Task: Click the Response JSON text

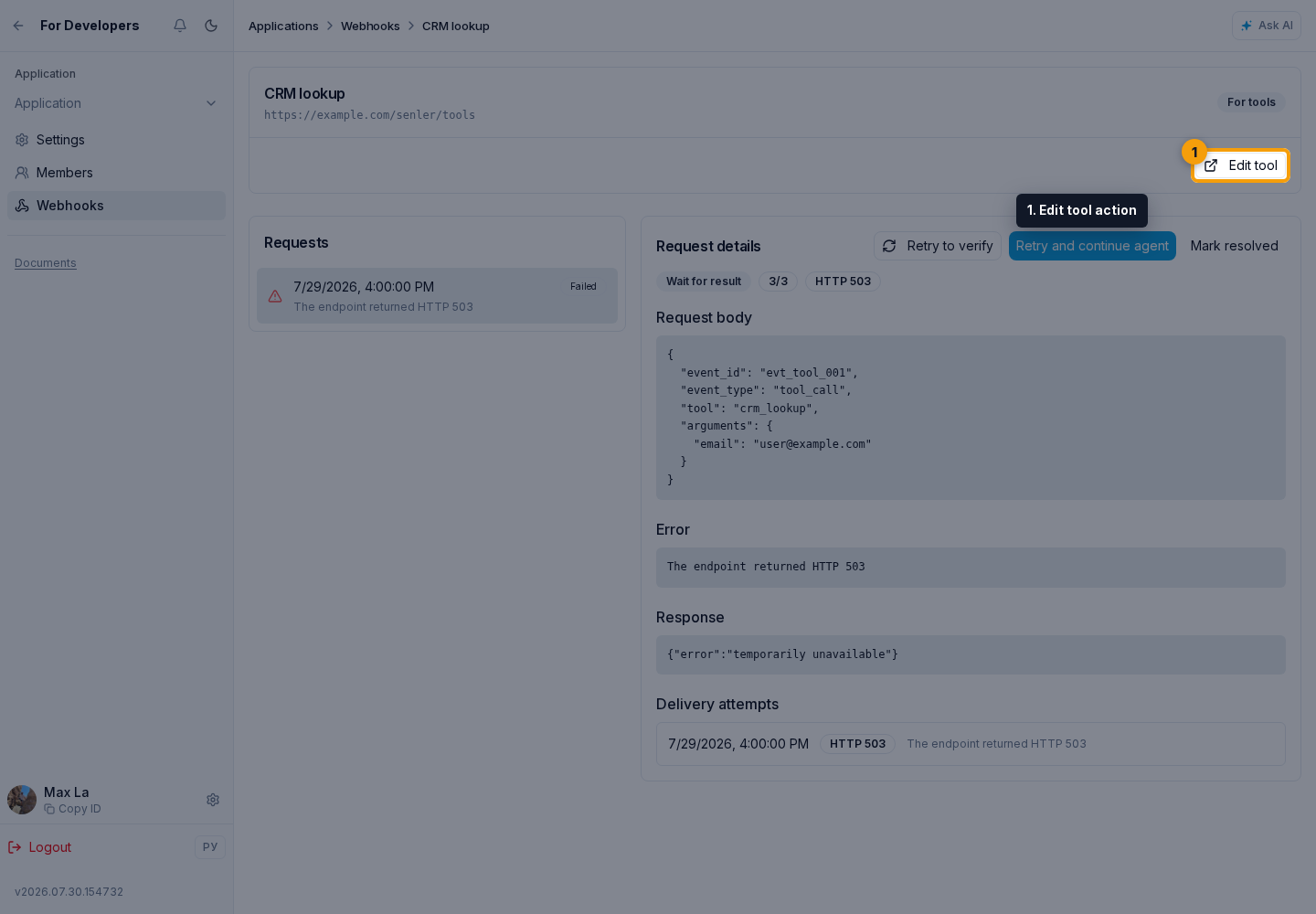Action: [x=782, y=654]
